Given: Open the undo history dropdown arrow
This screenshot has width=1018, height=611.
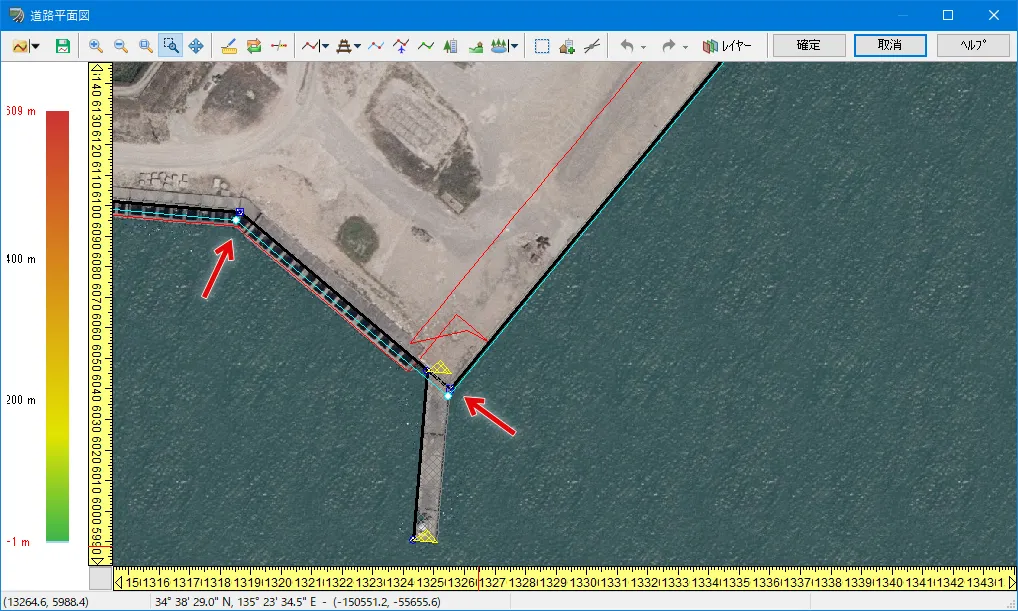Looking at the screenshot, I should pyautogui.click(x=643, y=46).
